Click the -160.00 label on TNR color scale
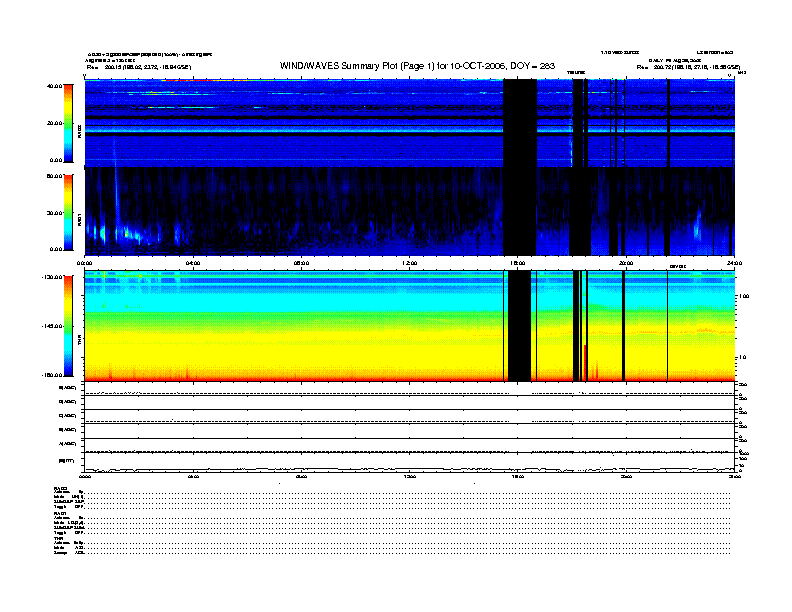Image resolution: width=792 pixels, height=612 pixels. [x=52, y=375]
